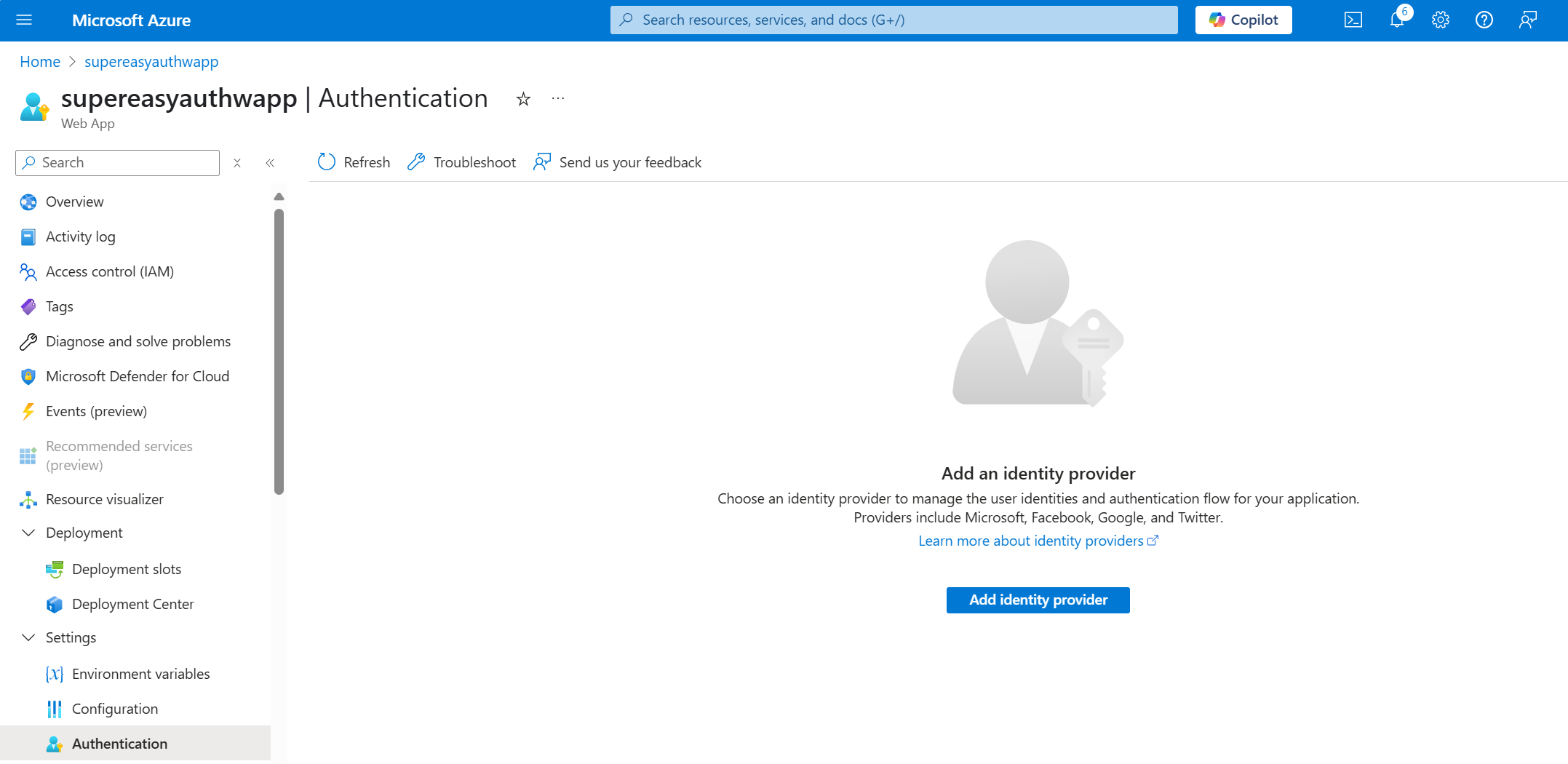Click the Send us your feedback icon
Screen dimensions: 1568x764
[542, 162]
